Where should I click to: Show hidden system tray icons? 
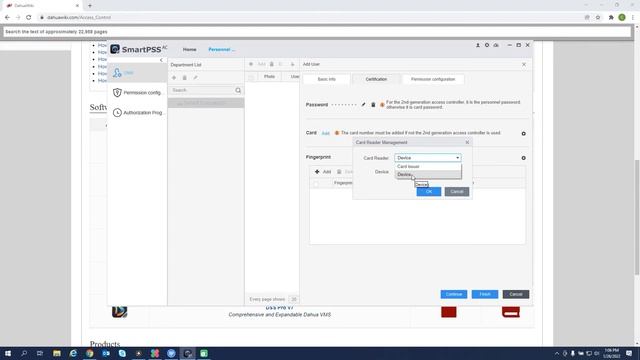[557, 353]
